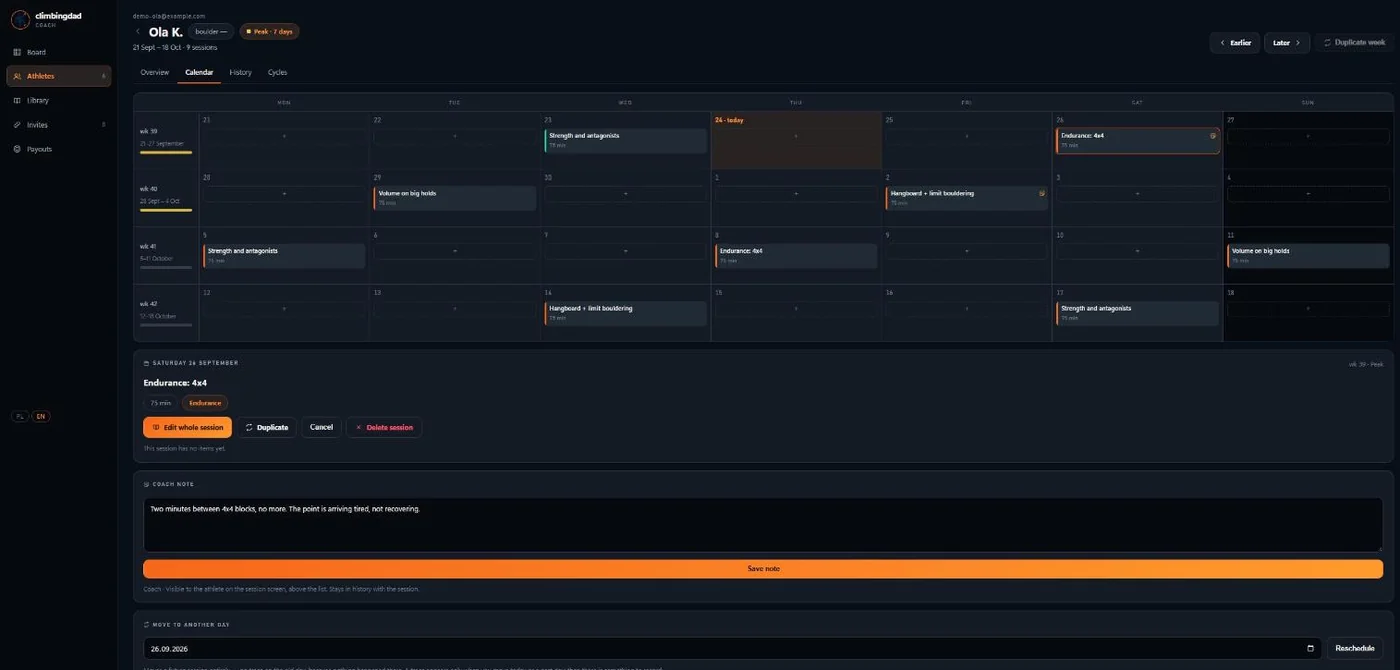Add a session on Thursday 15 October
The width and height of the screenshot is (1400, 670).
796,309
